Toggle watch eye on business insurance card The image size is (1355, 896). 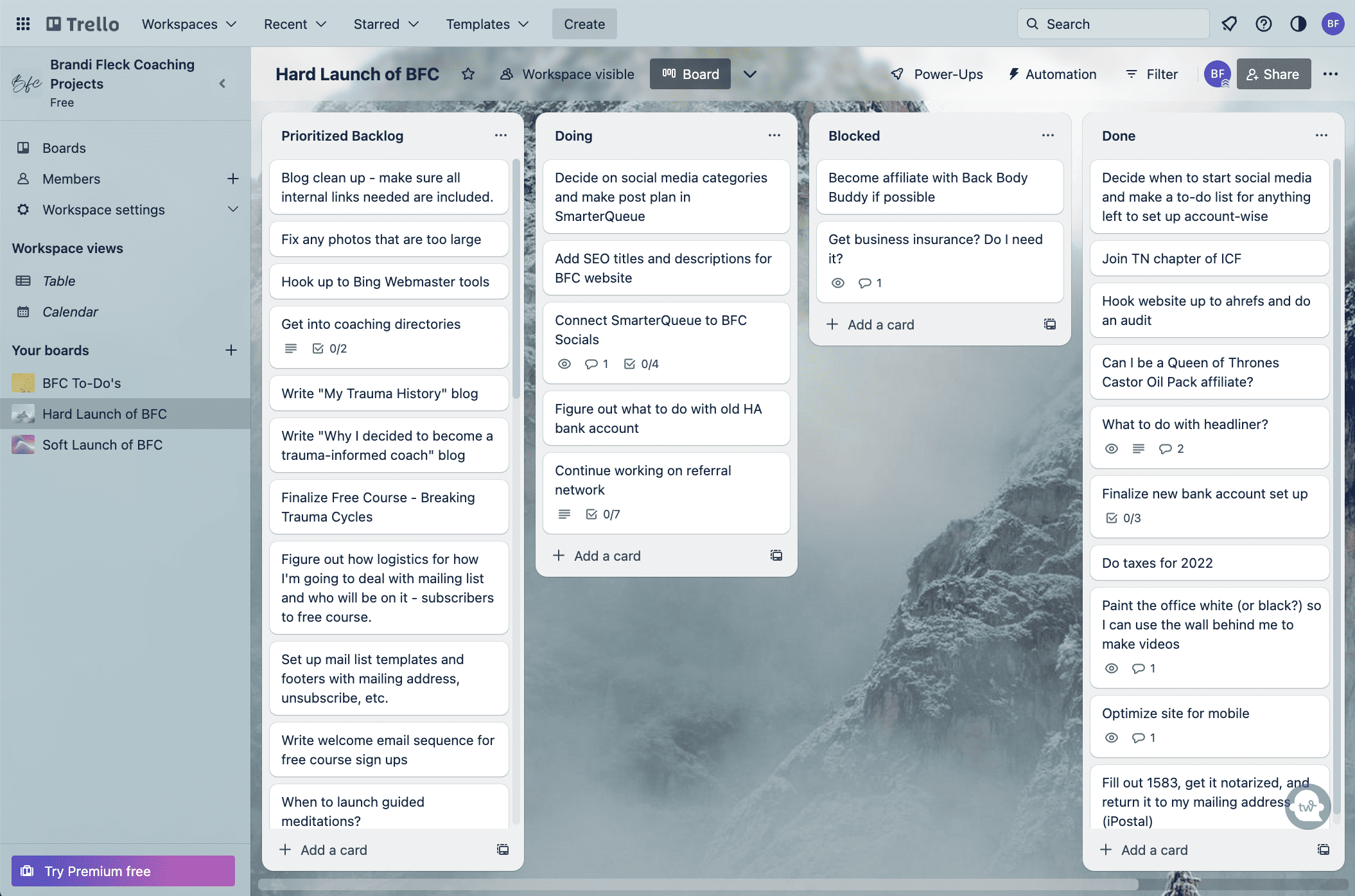(838, 283)
